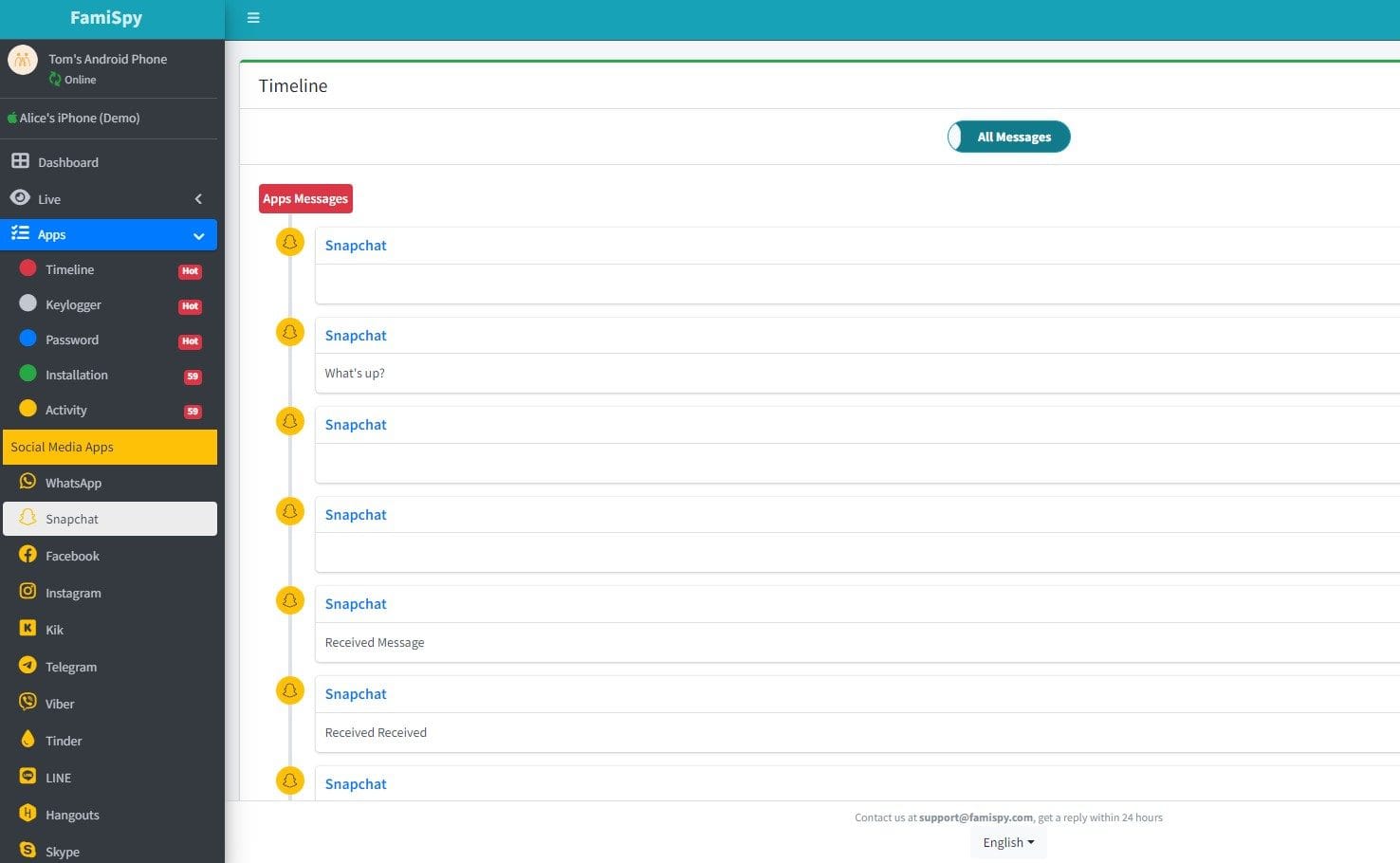
Task: Select the Instagram icon in sidebar
Action: pos(28,592)
